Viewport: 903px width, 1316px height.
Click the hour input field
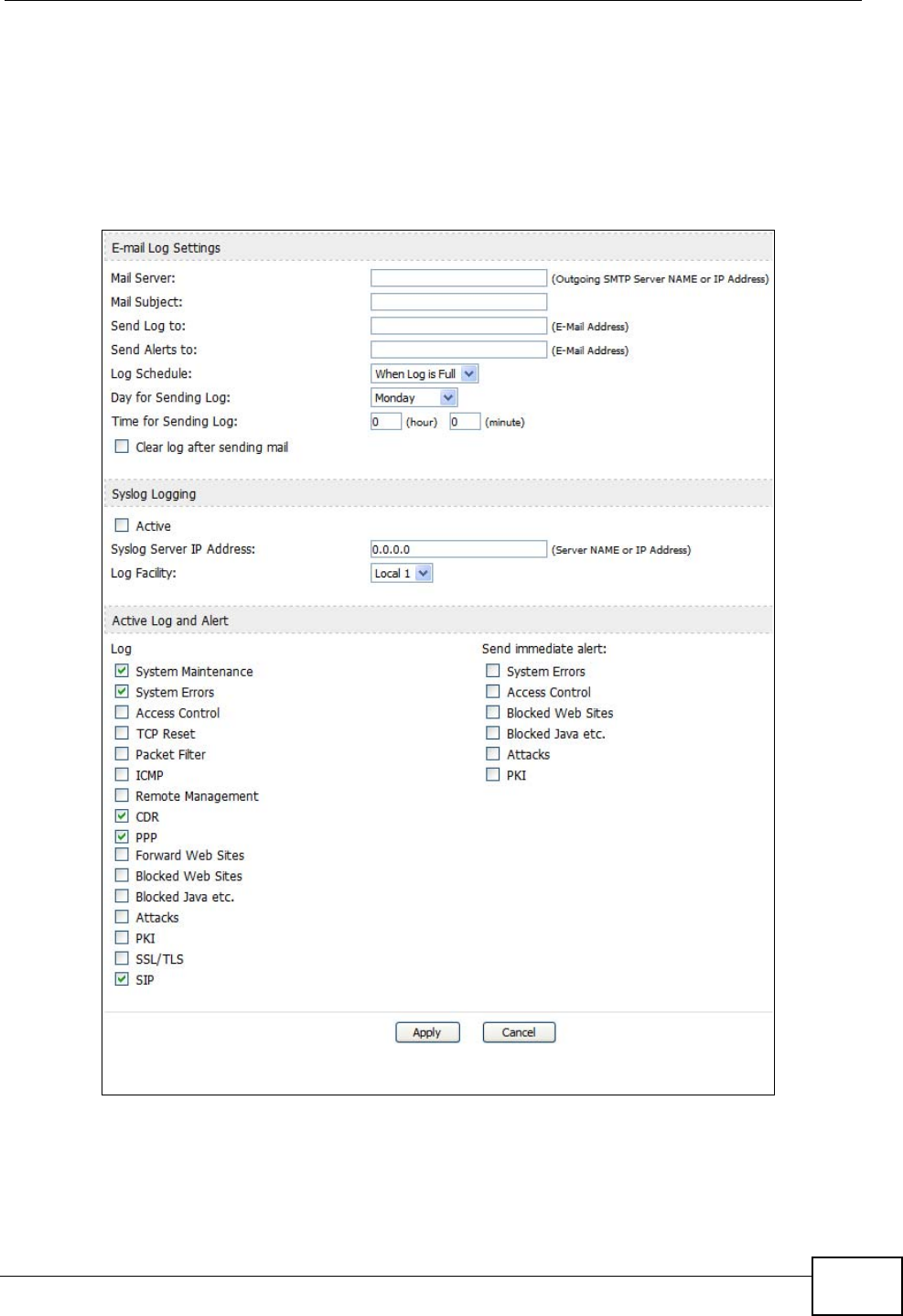(386, 421)
